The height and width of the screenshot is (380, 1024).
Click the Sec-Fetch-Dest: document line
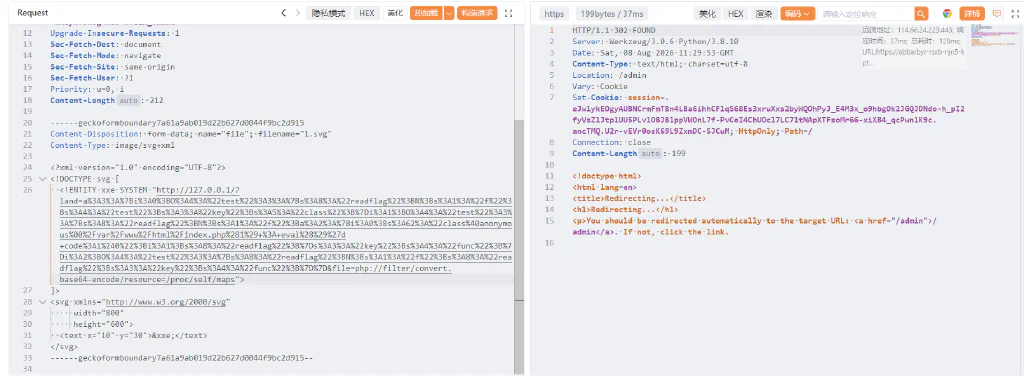coord(105,44)
